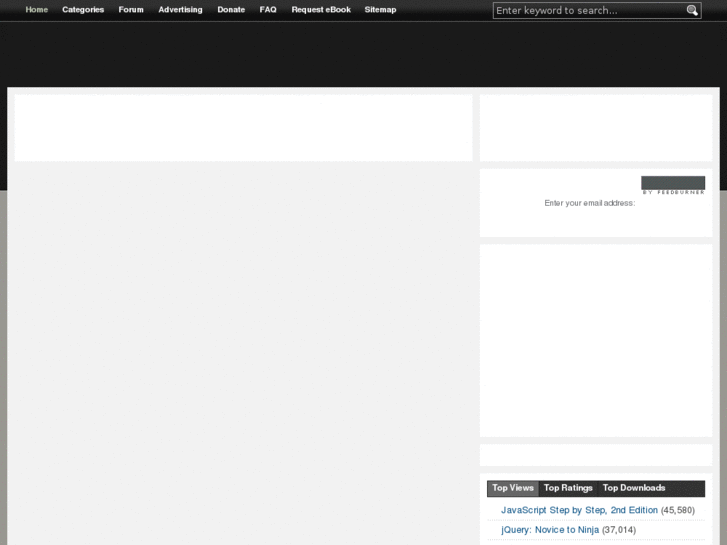Switch to the Top Ratings tab

(568, 488)
